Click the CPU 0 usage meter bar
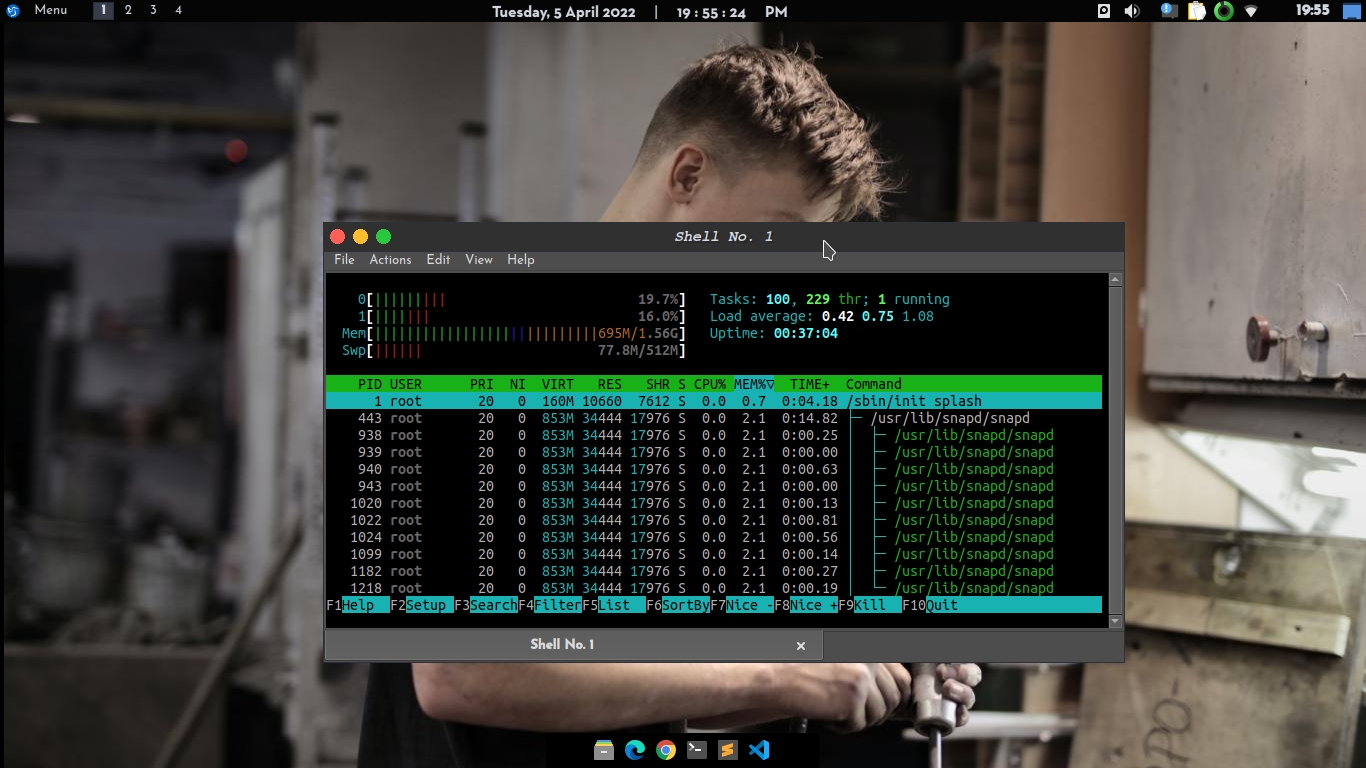 [x=526, y=299]
